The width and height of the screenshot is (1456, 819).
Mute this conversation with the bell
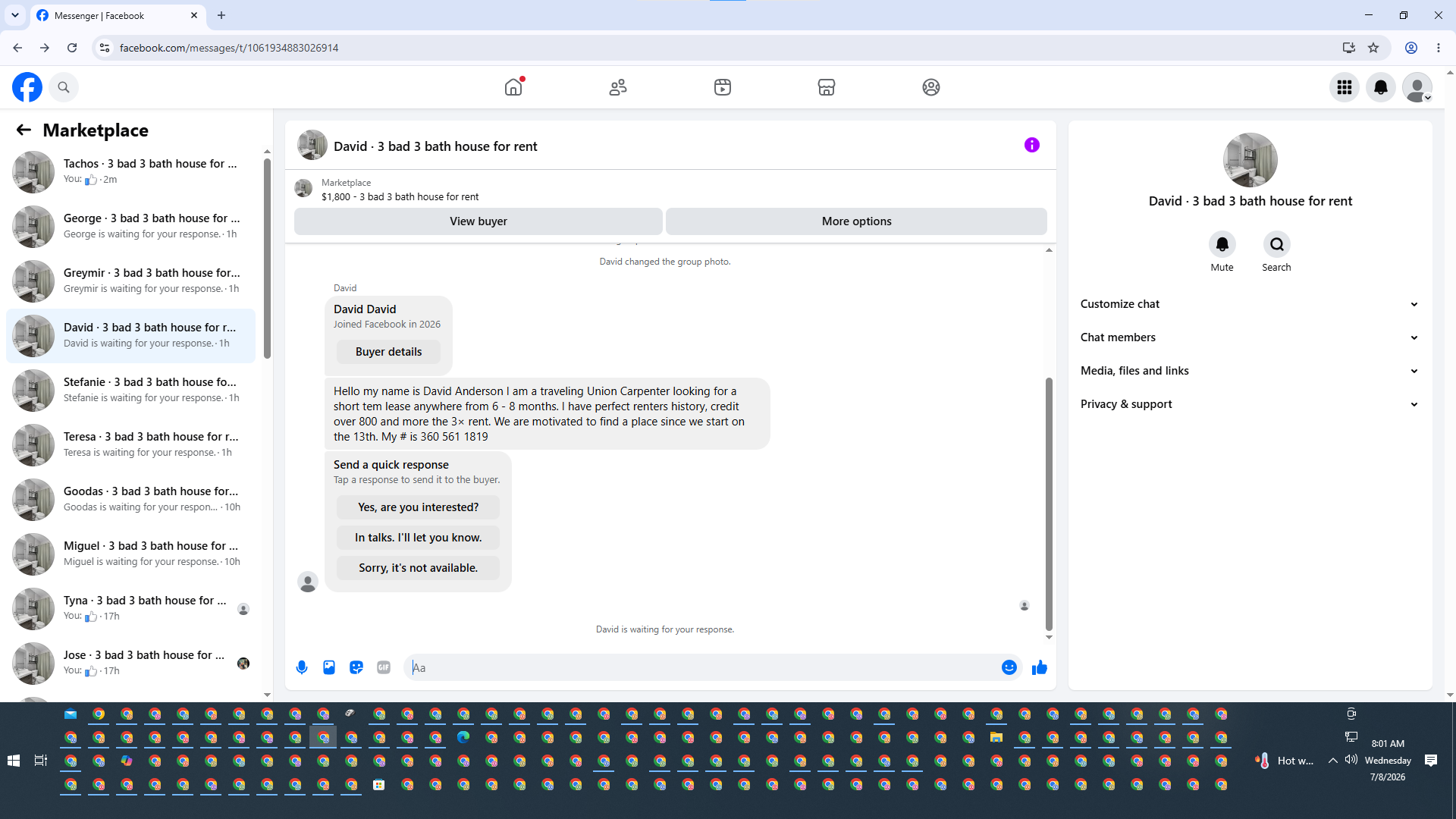click(x=1222, y=244)
